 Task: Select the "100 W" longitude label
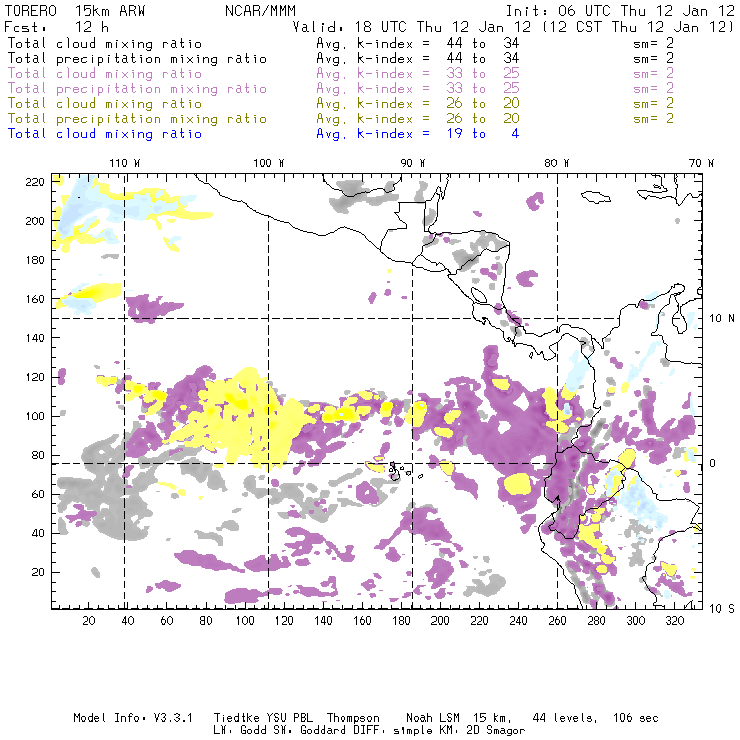[x=269, y=163]
